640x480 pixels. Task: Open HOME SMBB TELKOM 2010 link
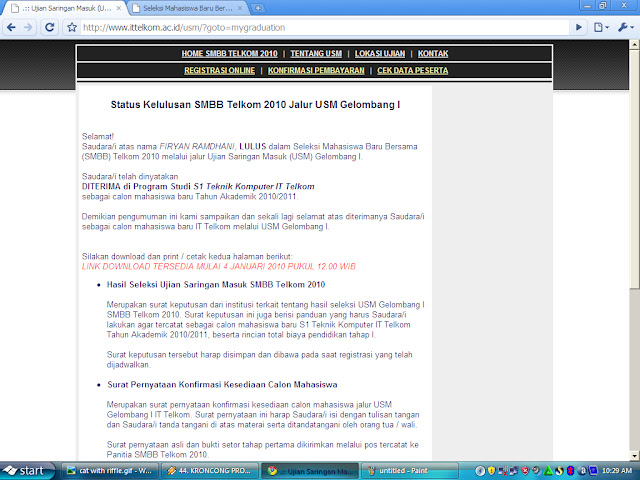pos(229,53)
